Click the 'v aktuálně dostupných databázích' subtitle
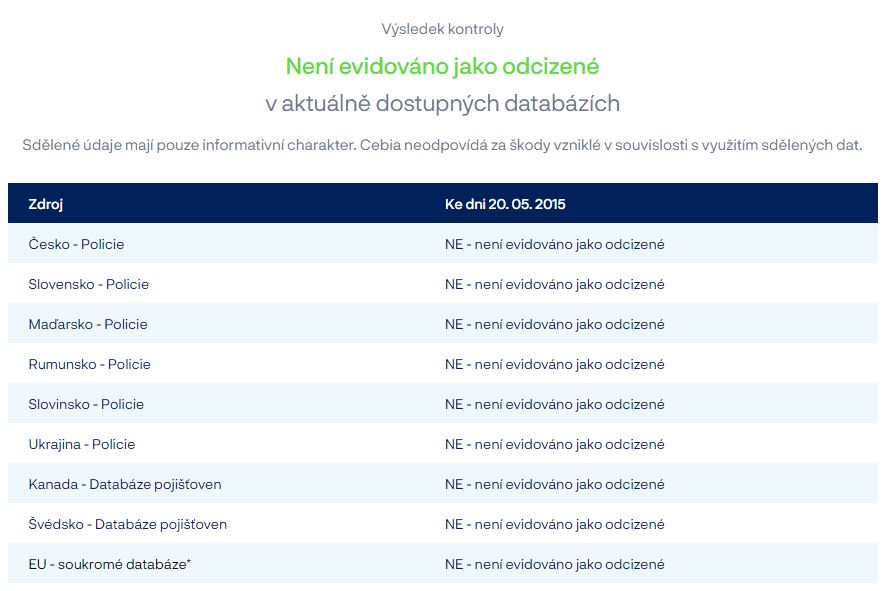This screenshot has width=885, height=591. 442,102
